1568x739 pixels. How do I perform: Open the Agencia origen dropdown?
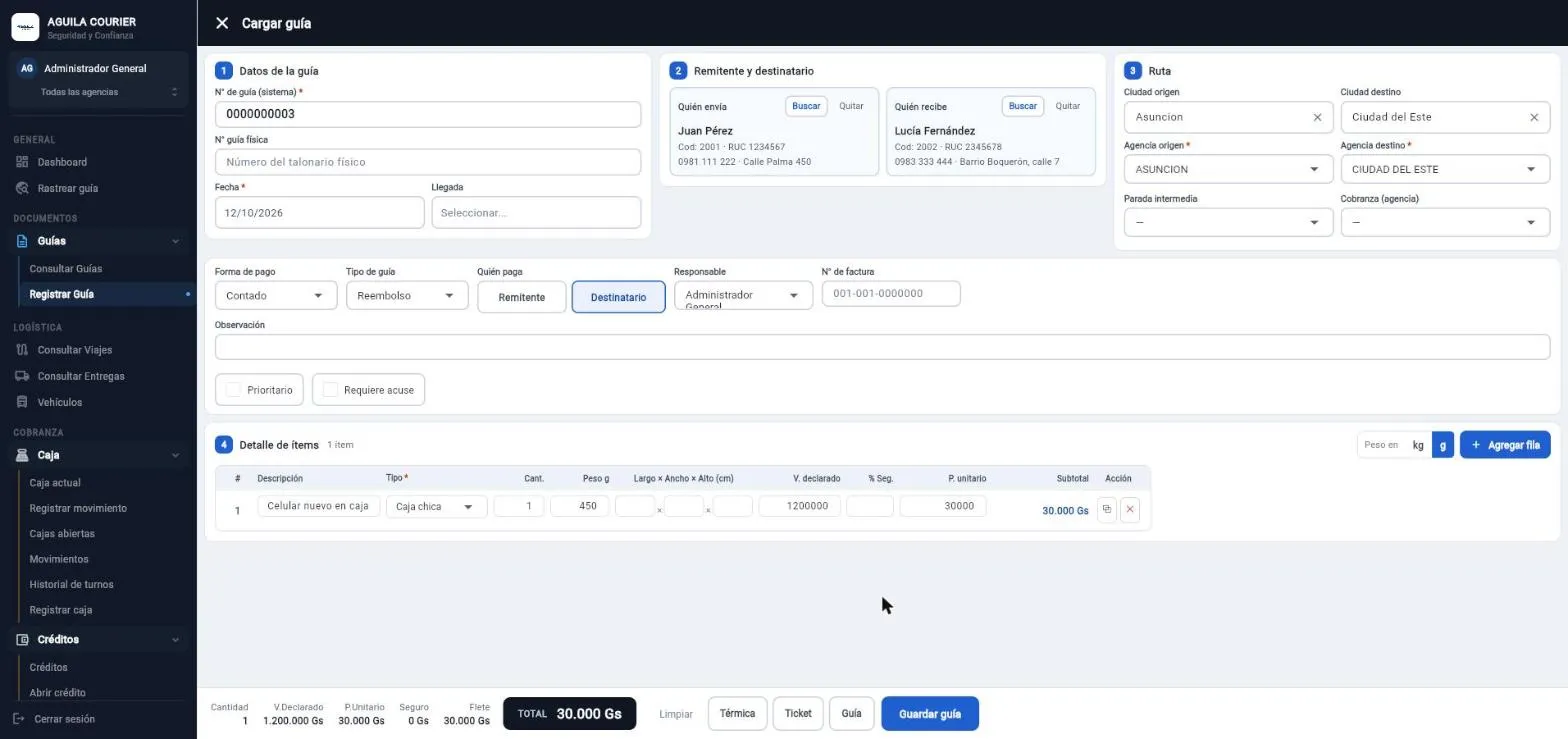[x=1228, y=169]
